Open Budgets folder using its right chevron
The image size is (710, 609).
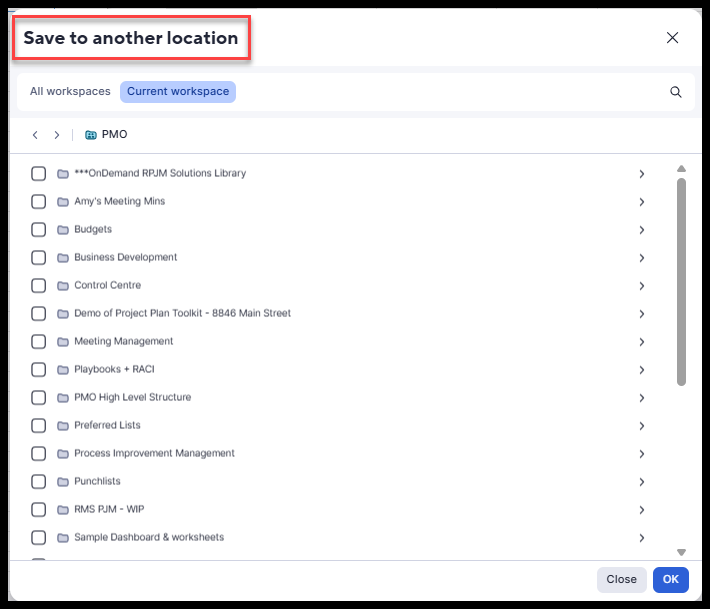[x=642, y=230]
